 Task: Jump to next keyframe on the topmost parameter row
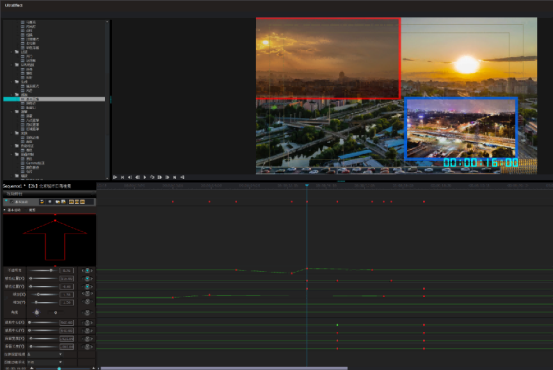coord(92,271)
